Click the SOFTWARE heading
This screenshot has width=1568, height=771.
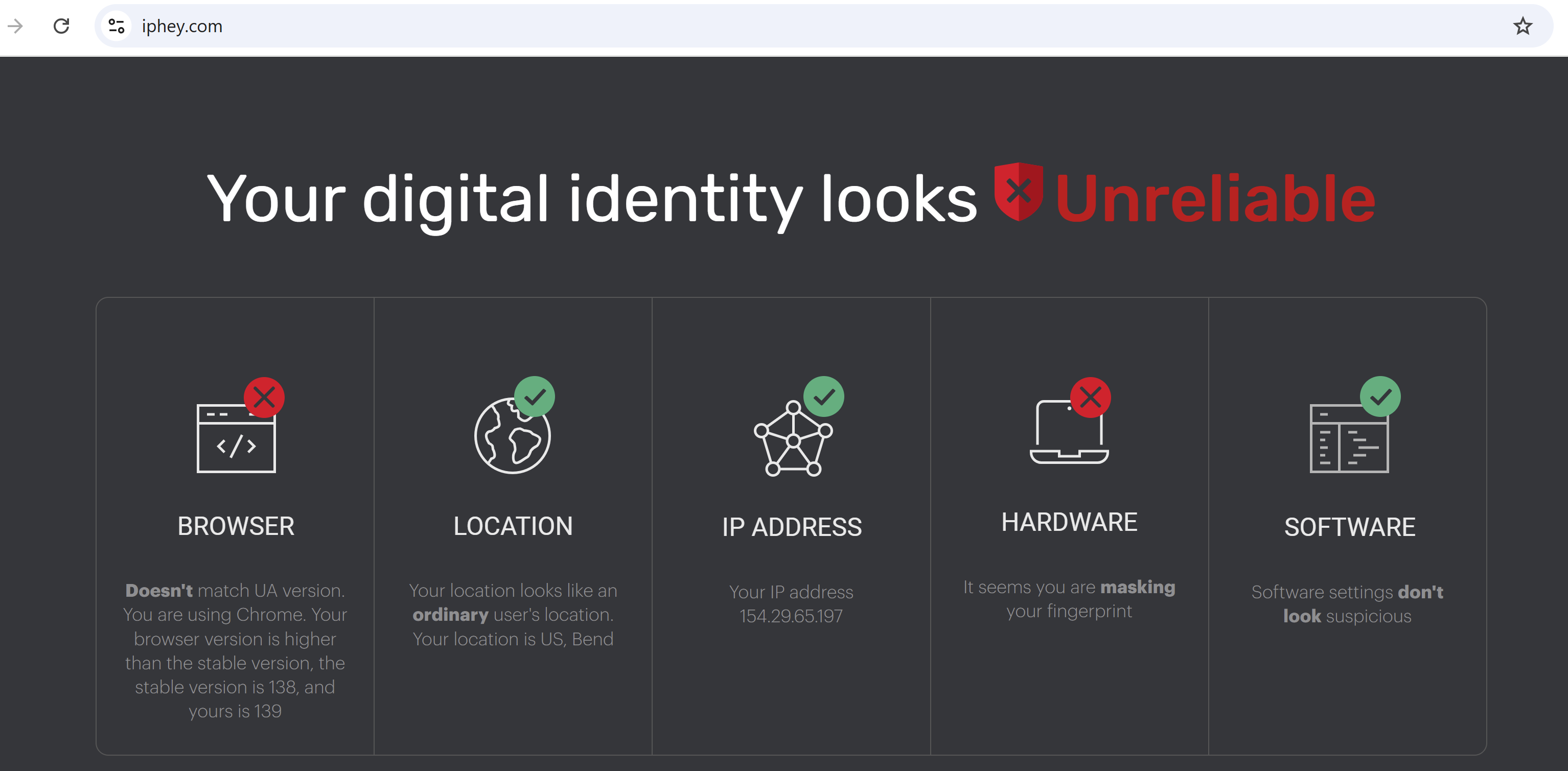tap(1349, 527)
